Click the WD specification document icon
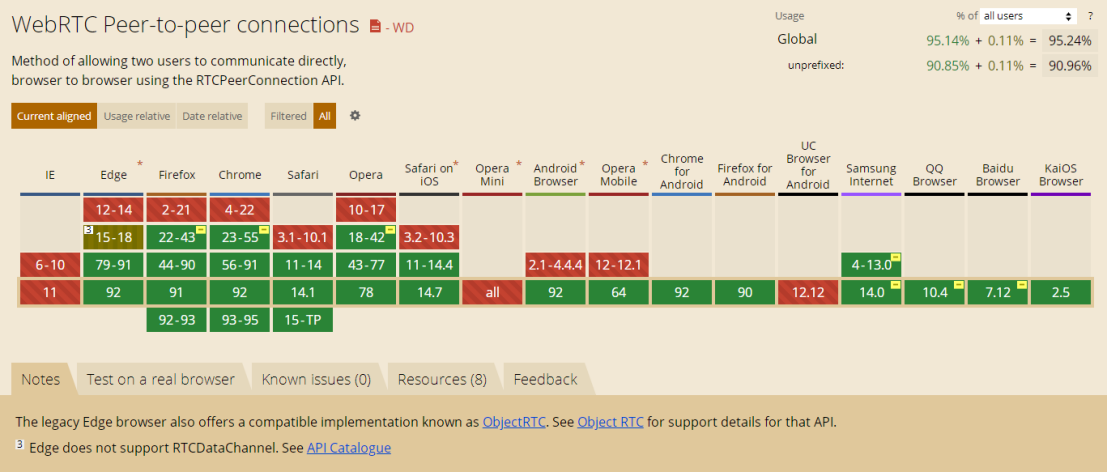 (375, 27)
